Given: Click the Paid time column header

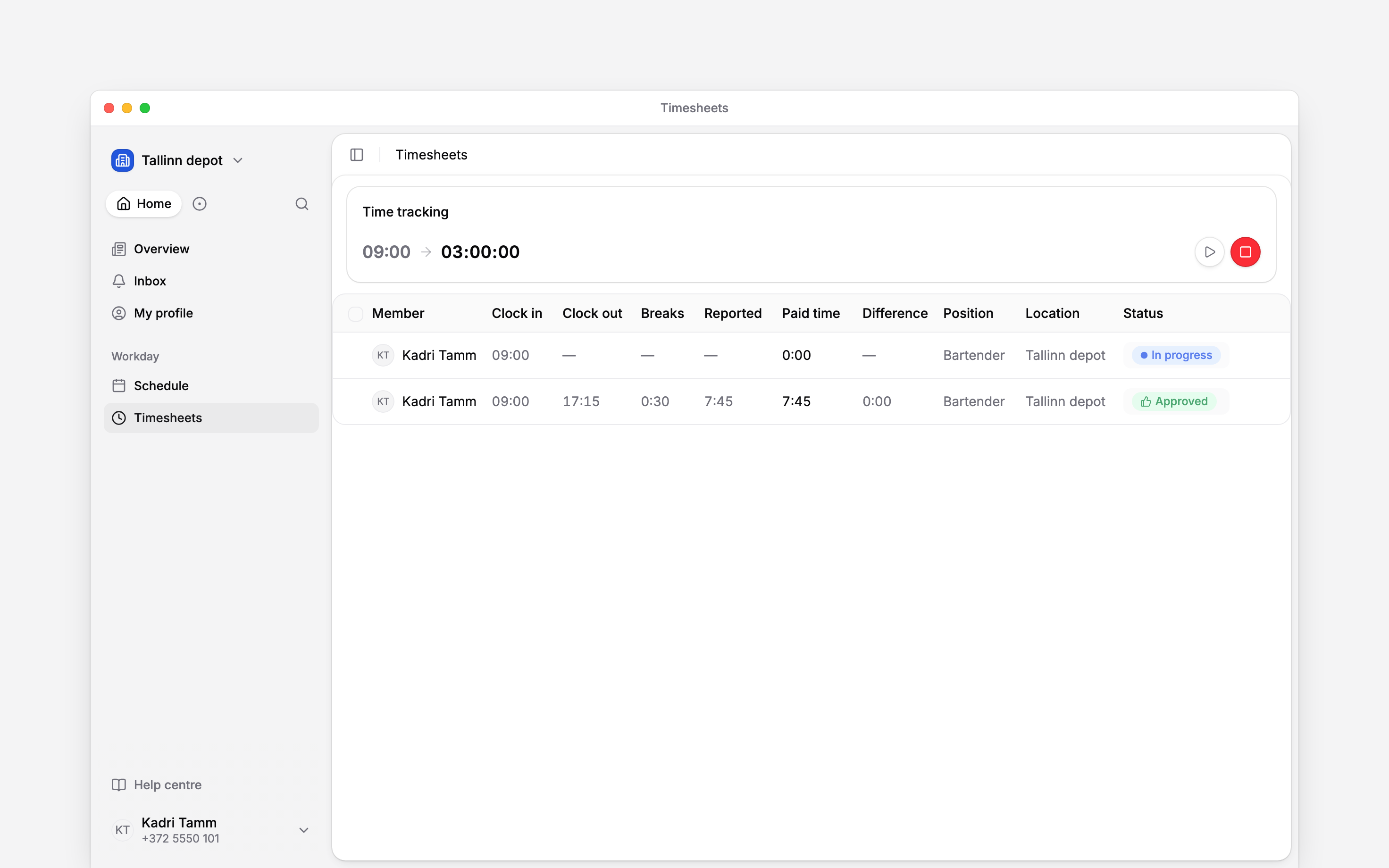Looking at the screenshot, I should point(811,313).
